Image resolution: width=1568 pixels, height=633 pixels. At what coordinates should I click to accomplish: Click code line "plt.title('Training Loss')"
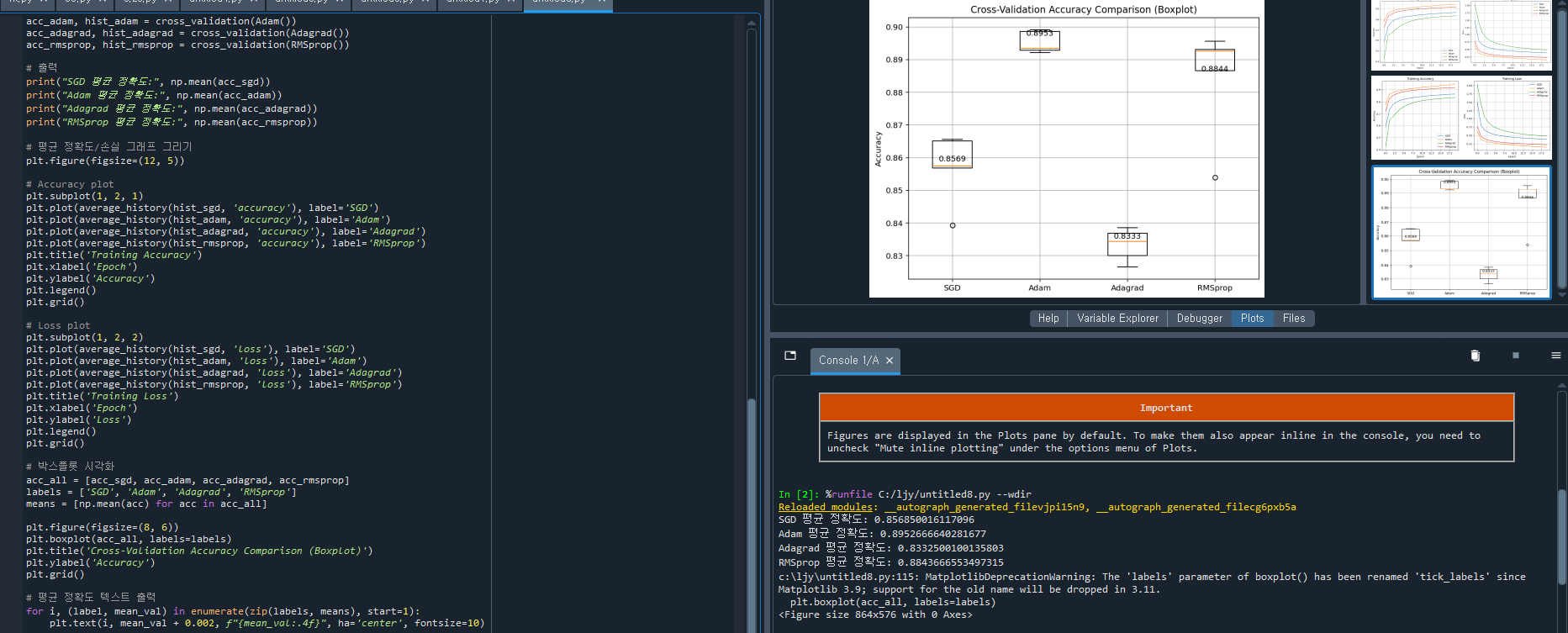pos(103,396)
